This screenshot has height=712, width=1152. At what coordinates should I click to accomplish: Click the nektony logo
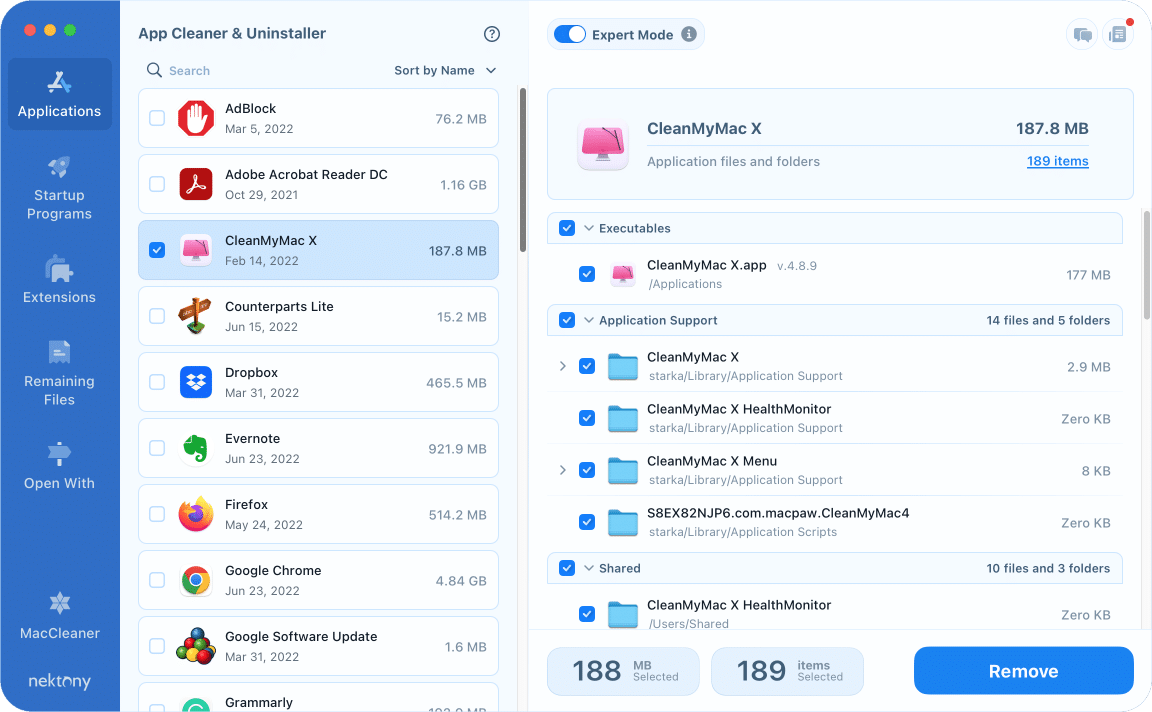(x=60, y=681)
